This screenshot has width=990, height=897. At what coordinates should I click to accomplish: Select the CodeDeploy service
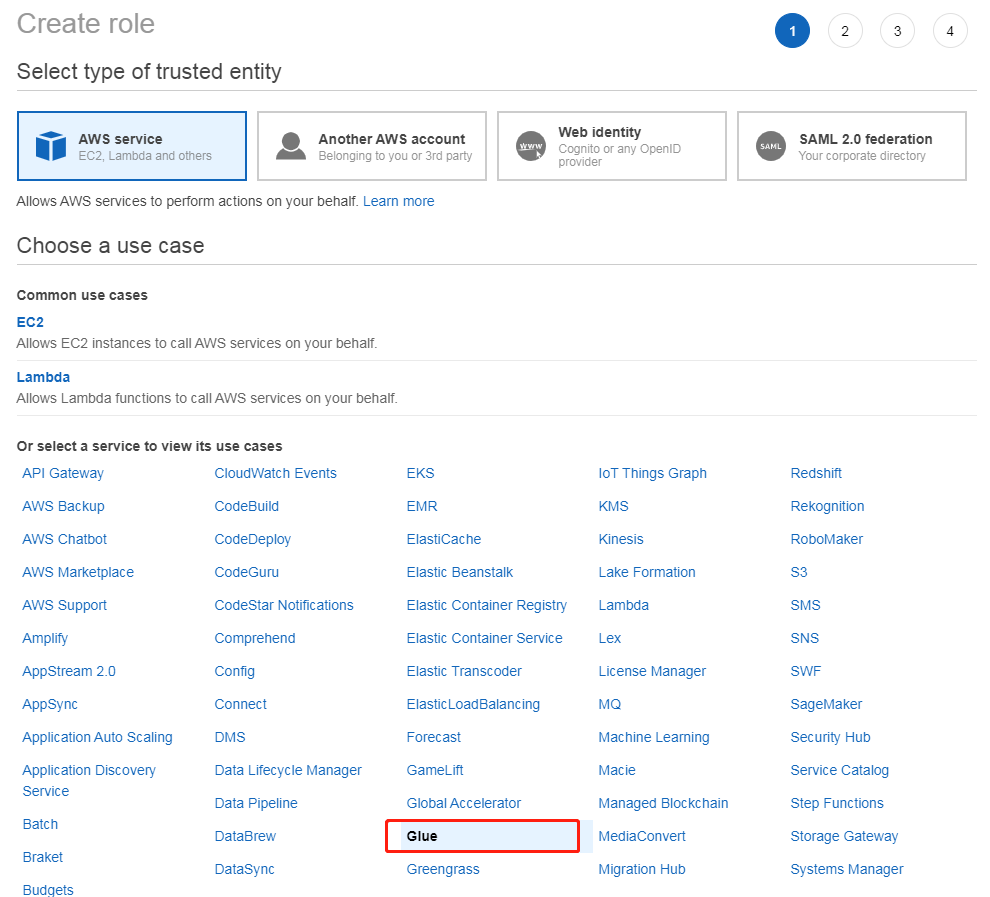click(253, 538)
